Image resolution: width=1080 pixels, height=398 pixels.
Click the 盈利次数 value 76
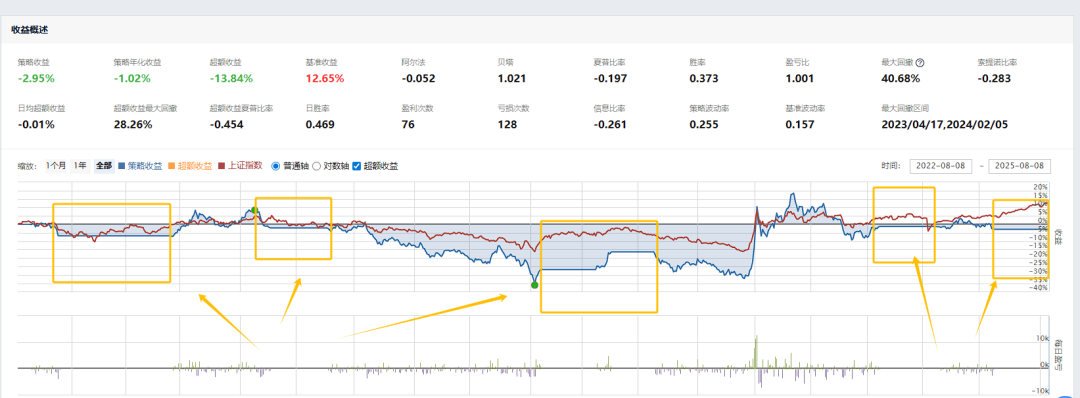408,125
